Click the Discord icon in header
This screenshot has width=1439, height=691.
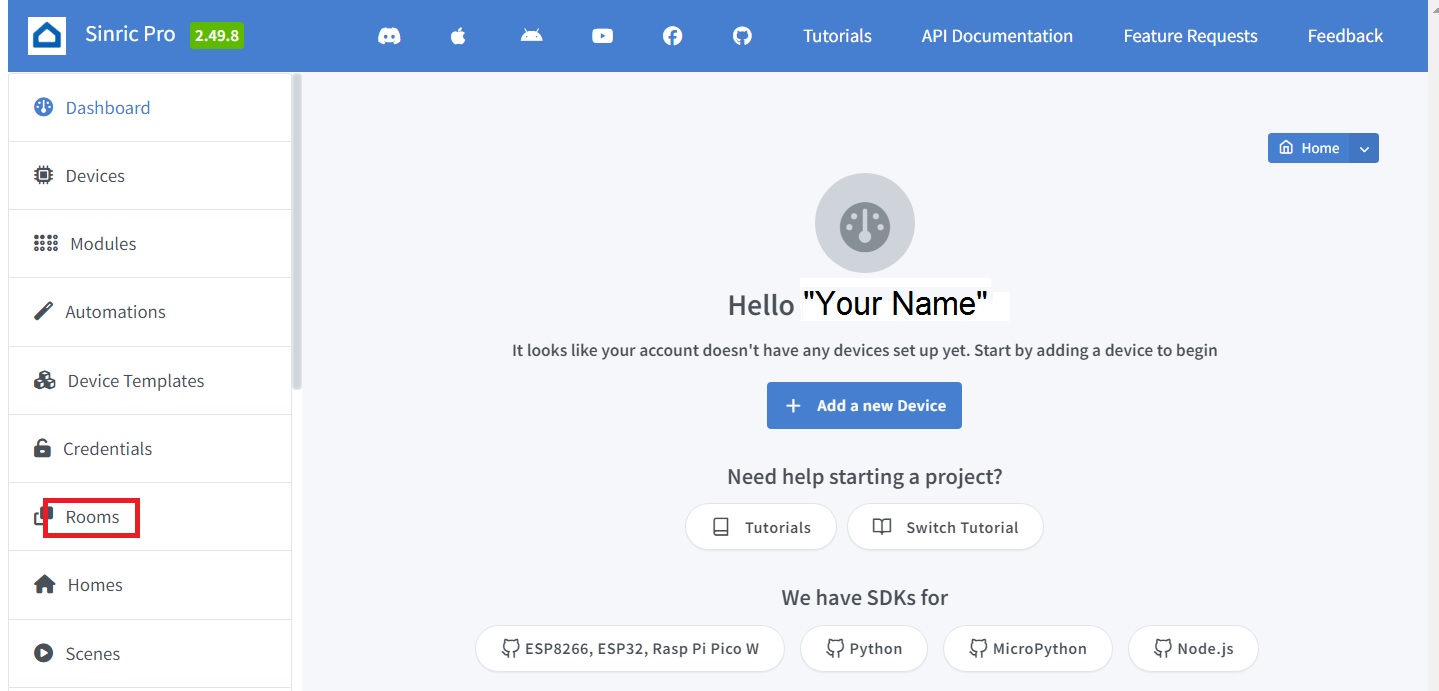pos(389,36)
